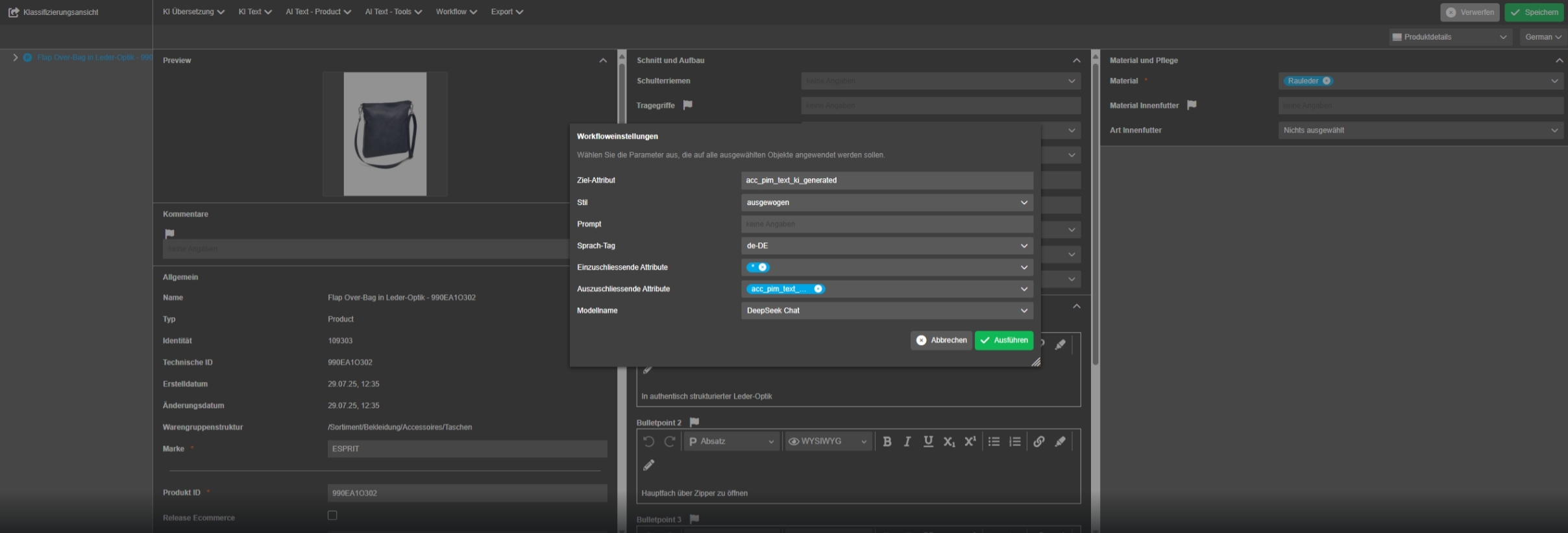Apply italic in Bulletpoint 2 toolbar
This screenshot has height=533, width=1568.
[x=907, y=442]
